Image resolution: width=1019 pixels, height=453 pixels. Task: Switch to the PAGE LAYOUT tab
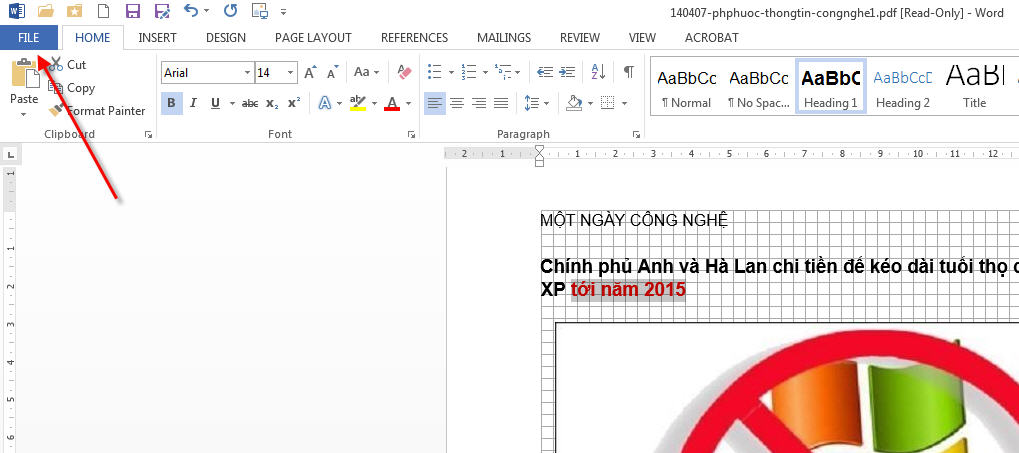point(313,37)
